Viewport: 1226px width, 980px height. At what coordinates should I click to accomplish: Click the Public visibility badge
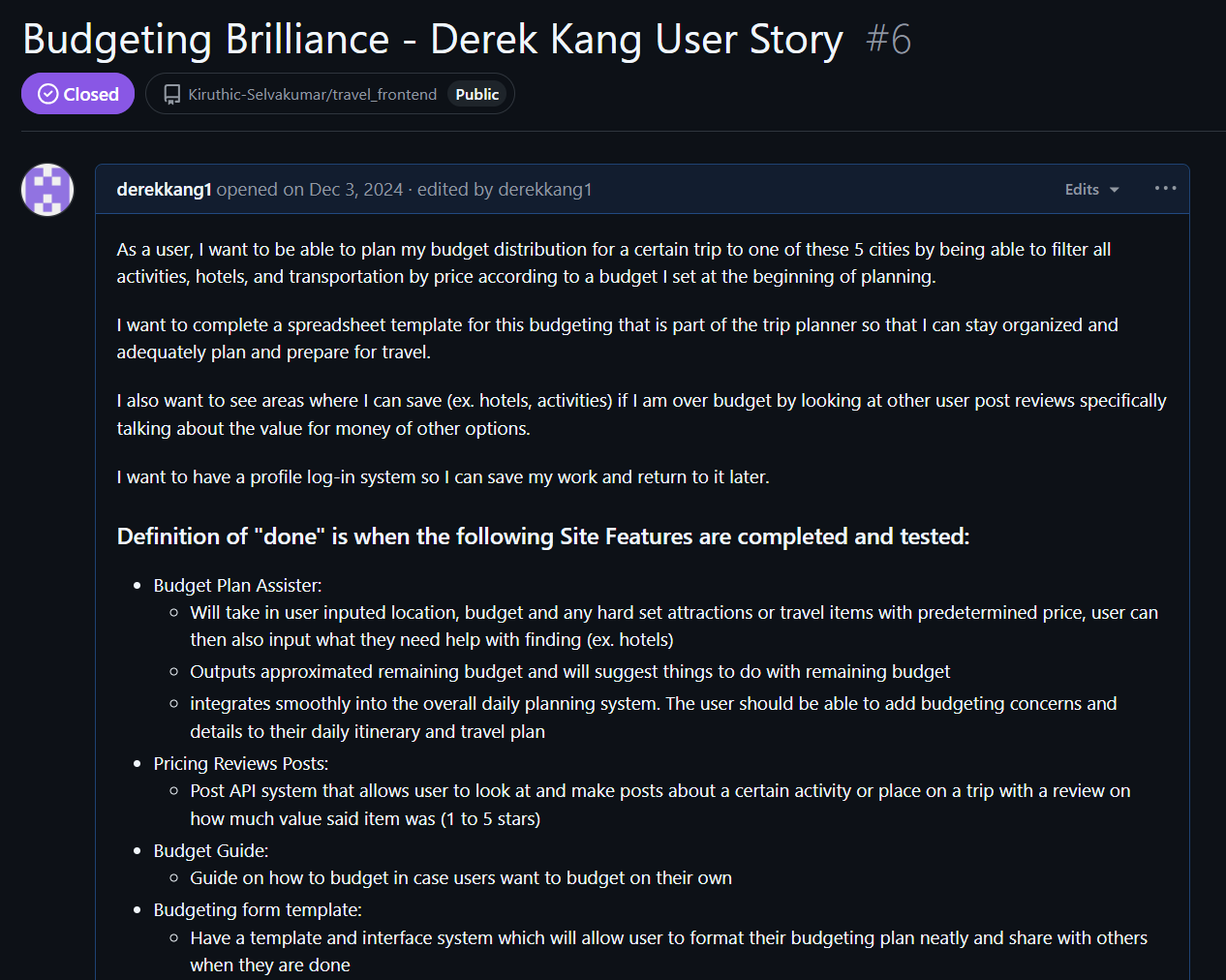pyautogui.click(x=477, y=94)
